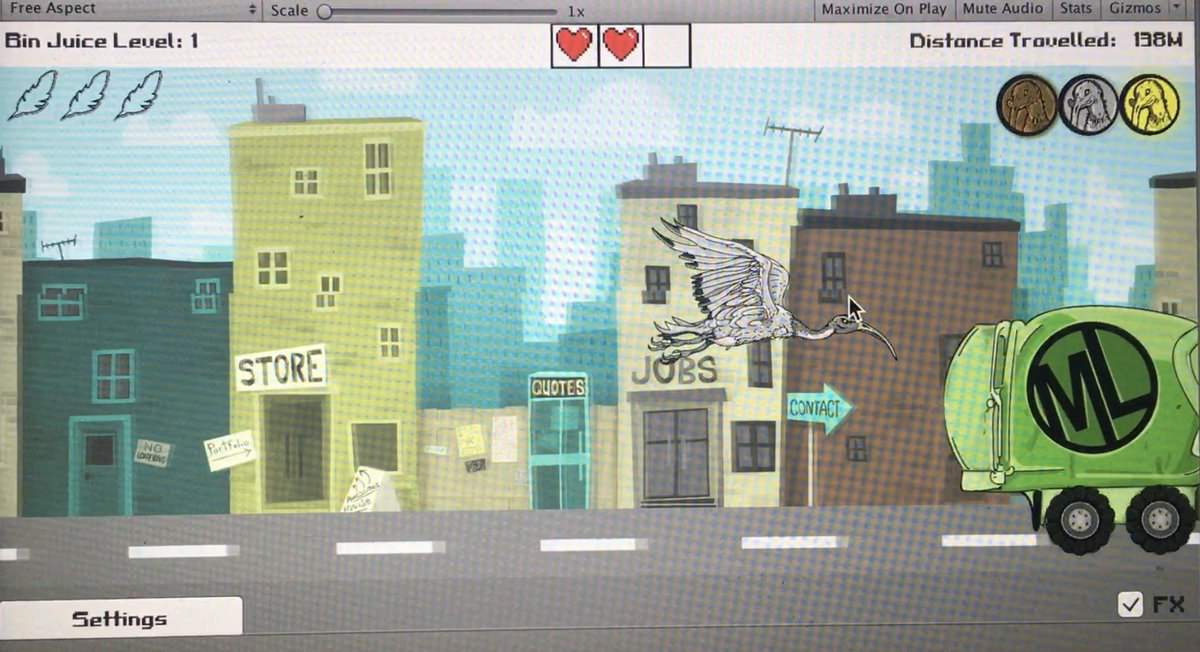
Task: Click the Bin Juice Level text
Action: coord(102,41)
